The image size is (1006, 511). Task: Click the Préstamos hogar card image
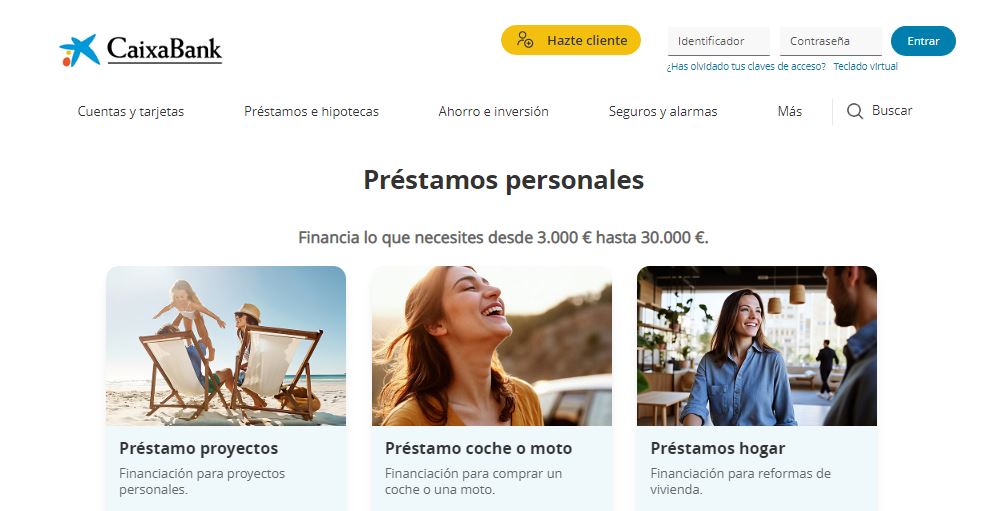757,346
